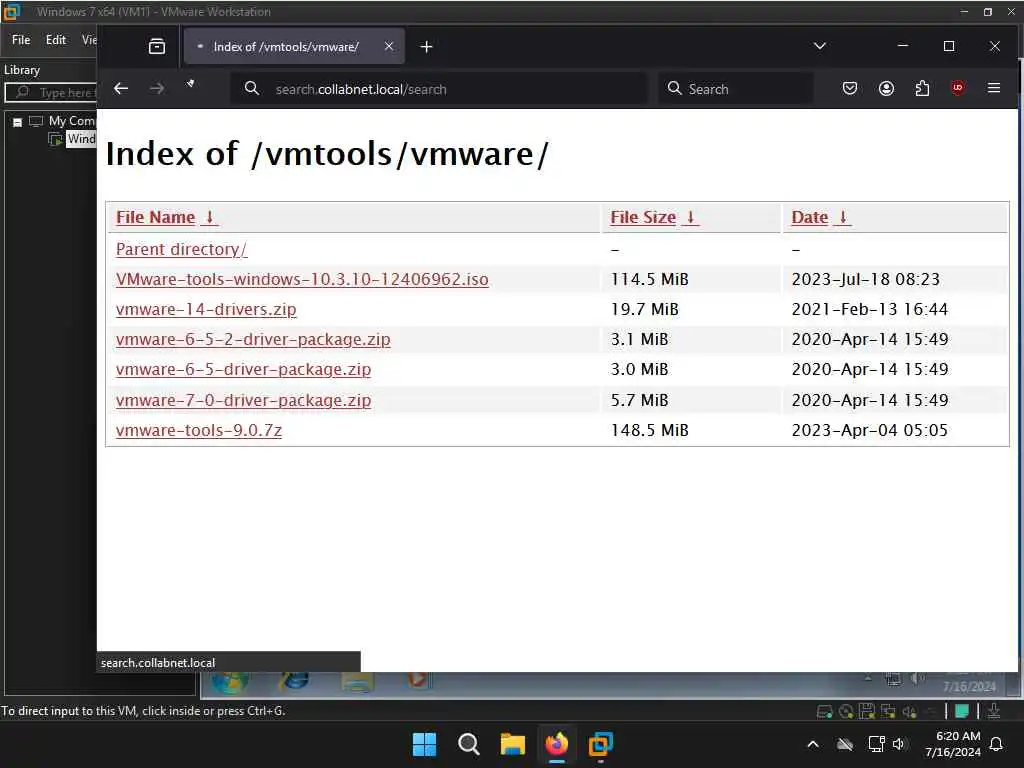Sort the listing by File Size header
The image size is (1024, 768).
pyautogui.click(x=654, y=217)
